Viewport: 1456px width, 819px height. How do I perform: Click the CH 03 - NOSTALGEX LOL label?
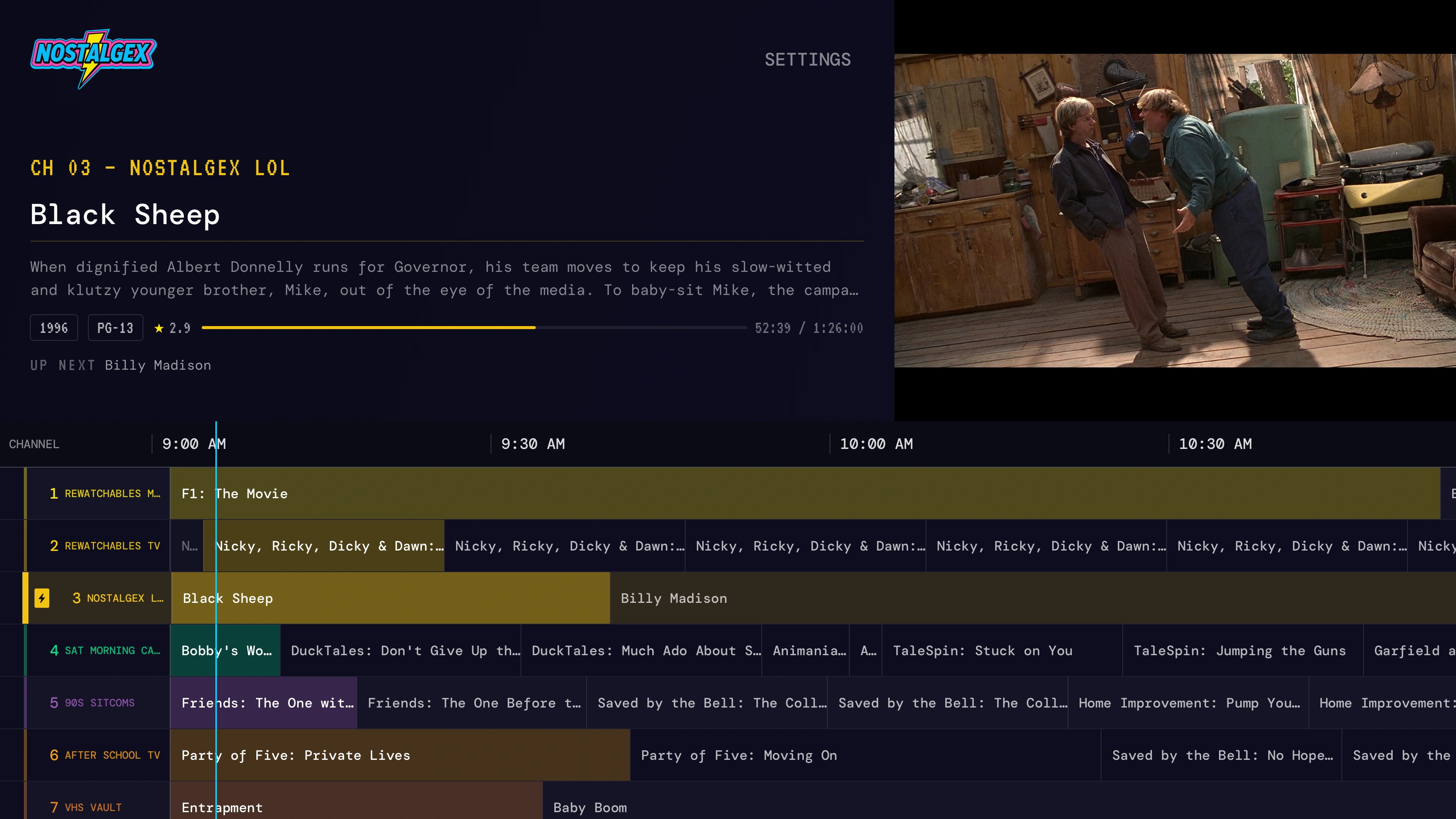(x=160, y=168)
